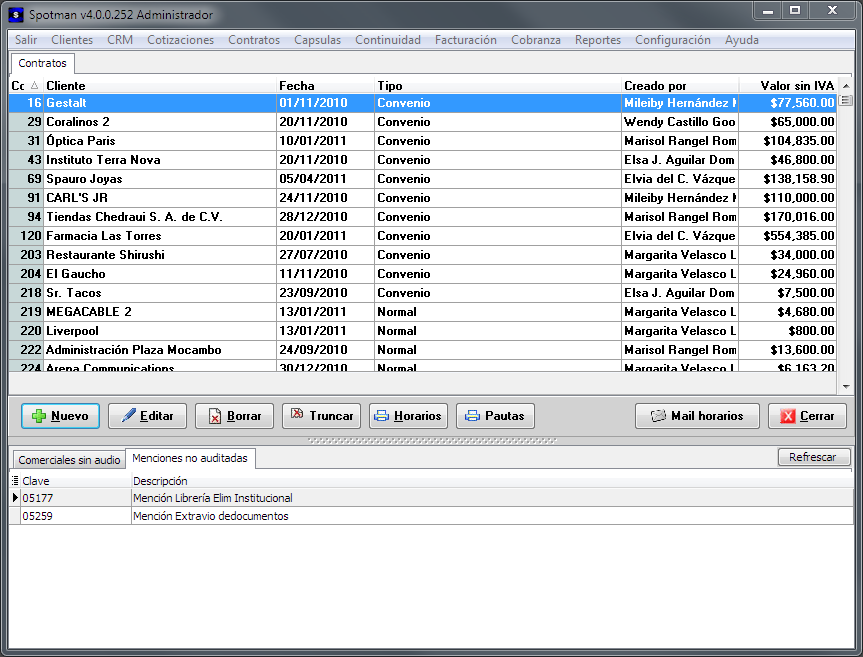Image resolution: width=863 pixels, height=657 pixels.
Task: Open the Configuración menu
Action: (x=673, y=40)
